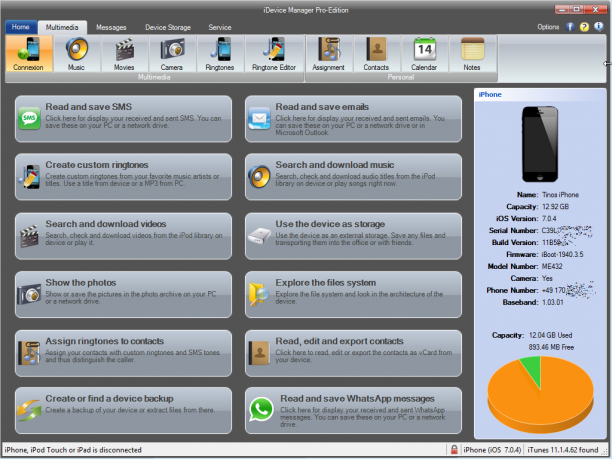The image size is (612, 459).
Task: Open the Ringtones ribbon icon
Action: 220,54
